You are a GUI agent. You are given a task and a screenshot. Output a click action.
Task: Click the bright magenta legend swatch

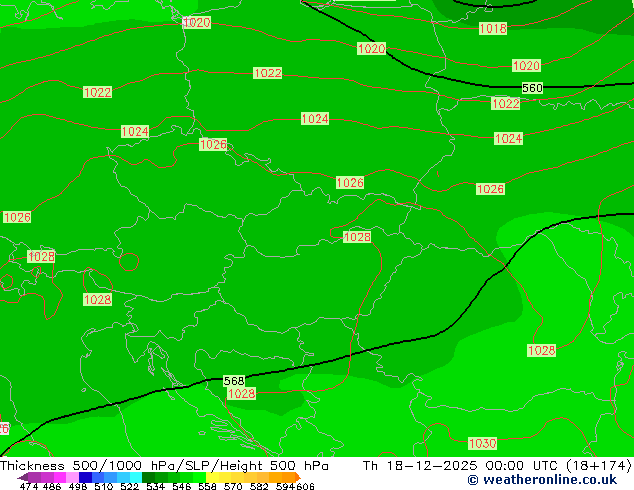pyautogui.click(x=60, y=477)
